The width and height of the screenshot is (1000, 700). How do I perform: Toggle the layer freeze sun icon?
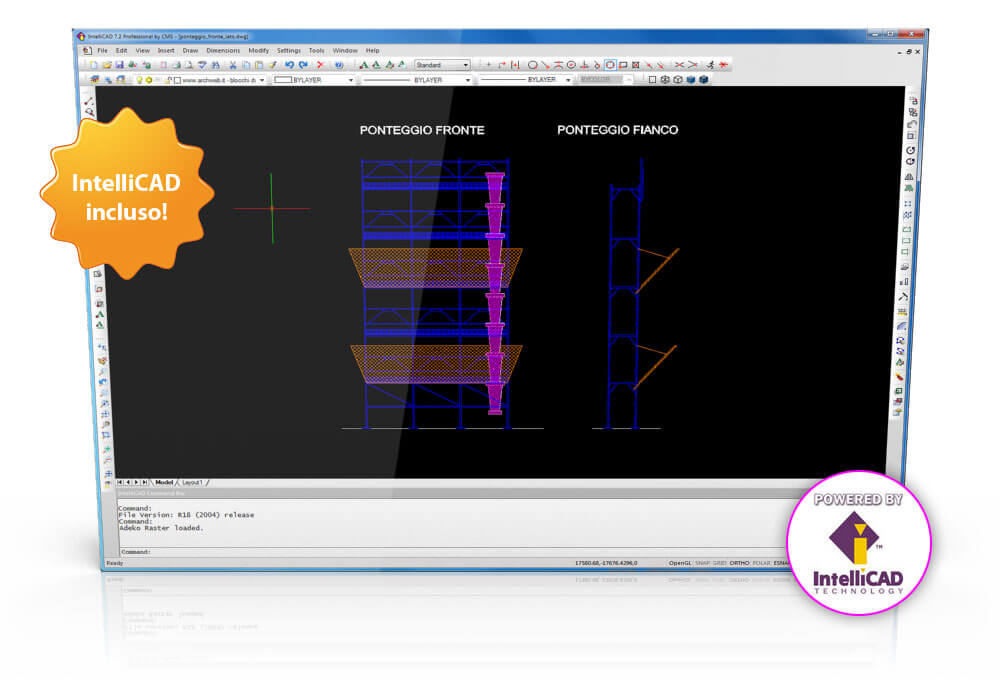(x=149, y=80)
